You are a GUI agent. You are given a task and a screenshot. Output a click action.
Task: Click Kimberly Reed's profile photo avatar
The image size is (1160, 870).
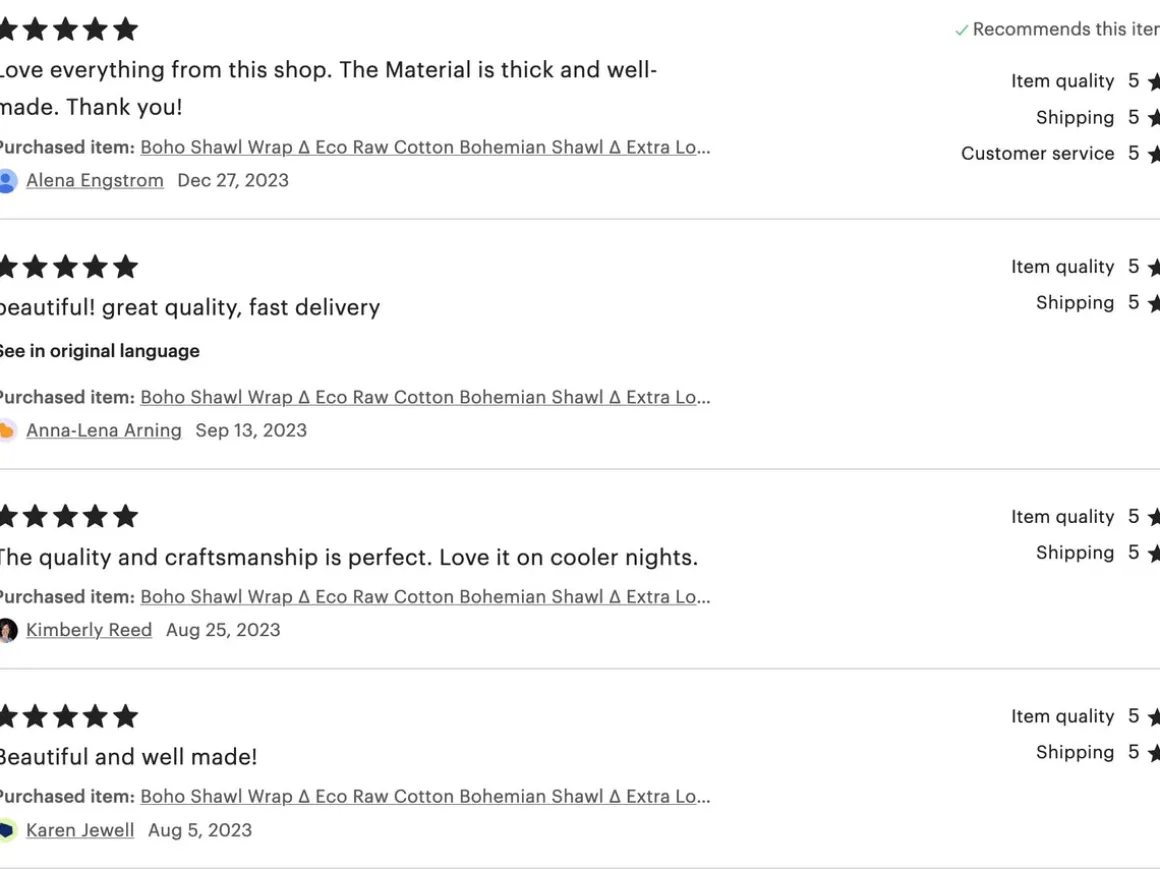[7, 630]
